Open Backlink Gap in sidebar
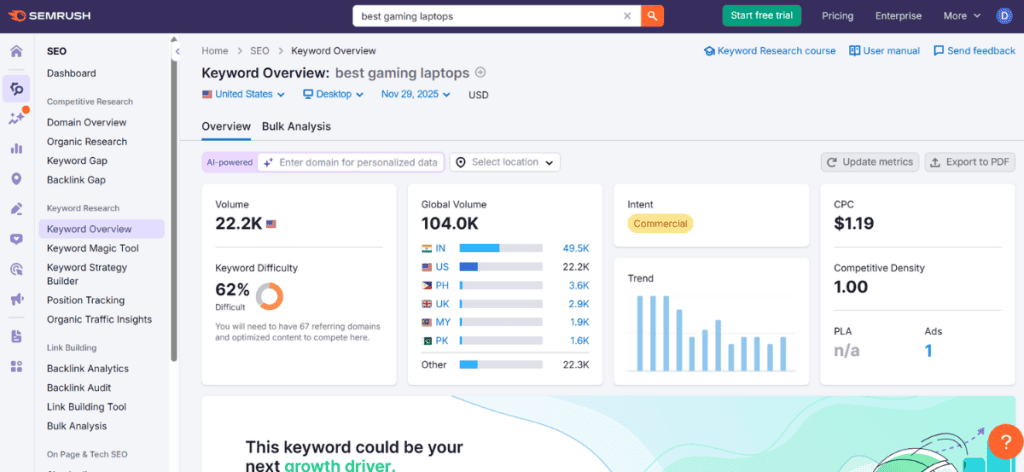 [76, 180]
